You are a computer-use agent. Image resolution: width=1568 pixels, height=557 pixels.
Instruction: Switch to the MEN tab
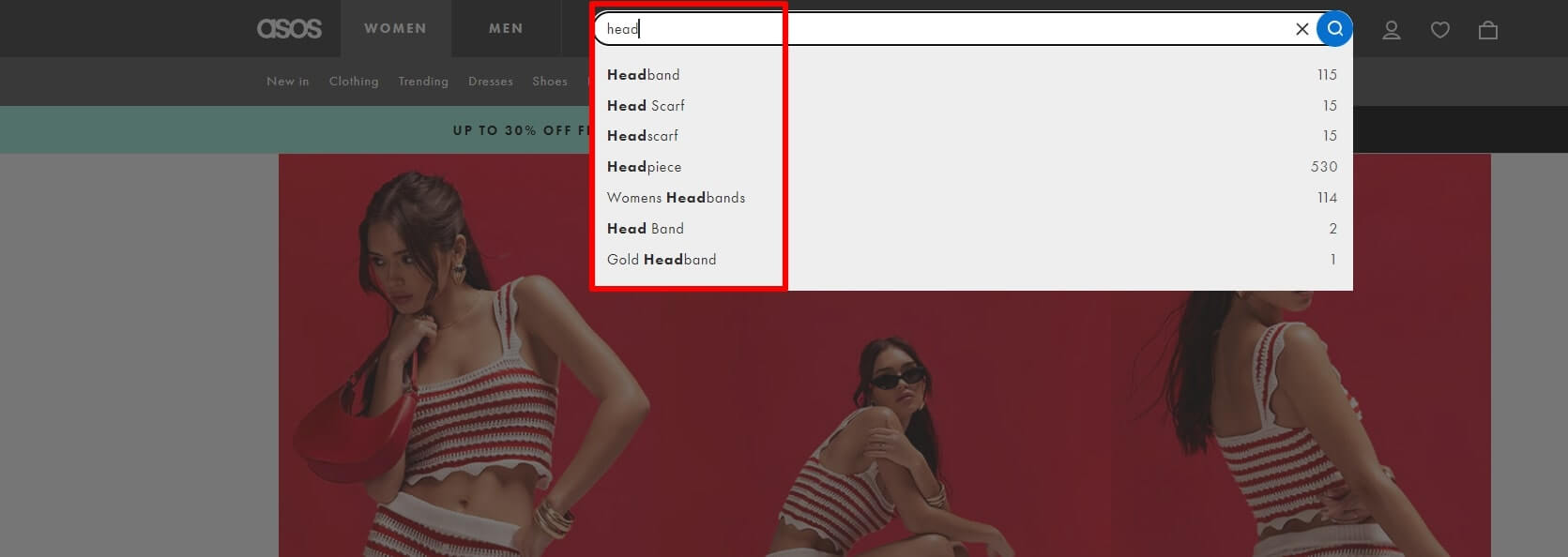[x=506, y=29]
